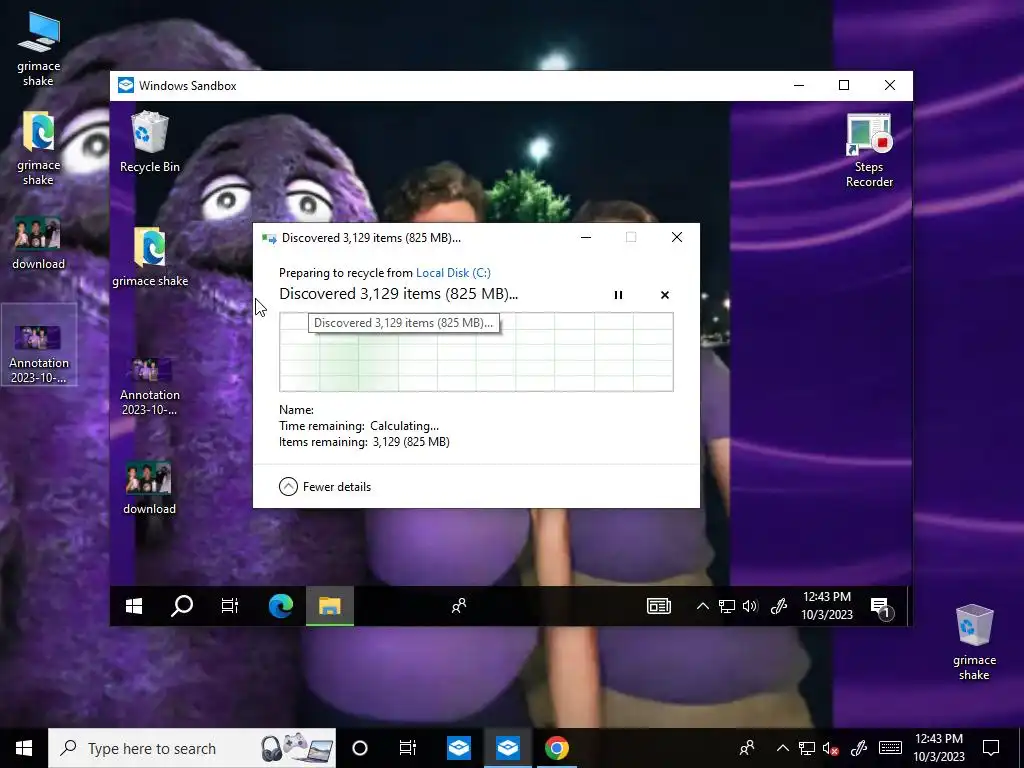Cancel the recycle operation with the X button
This screenshot has width=1024, height=768.
(x=664, y=295)
